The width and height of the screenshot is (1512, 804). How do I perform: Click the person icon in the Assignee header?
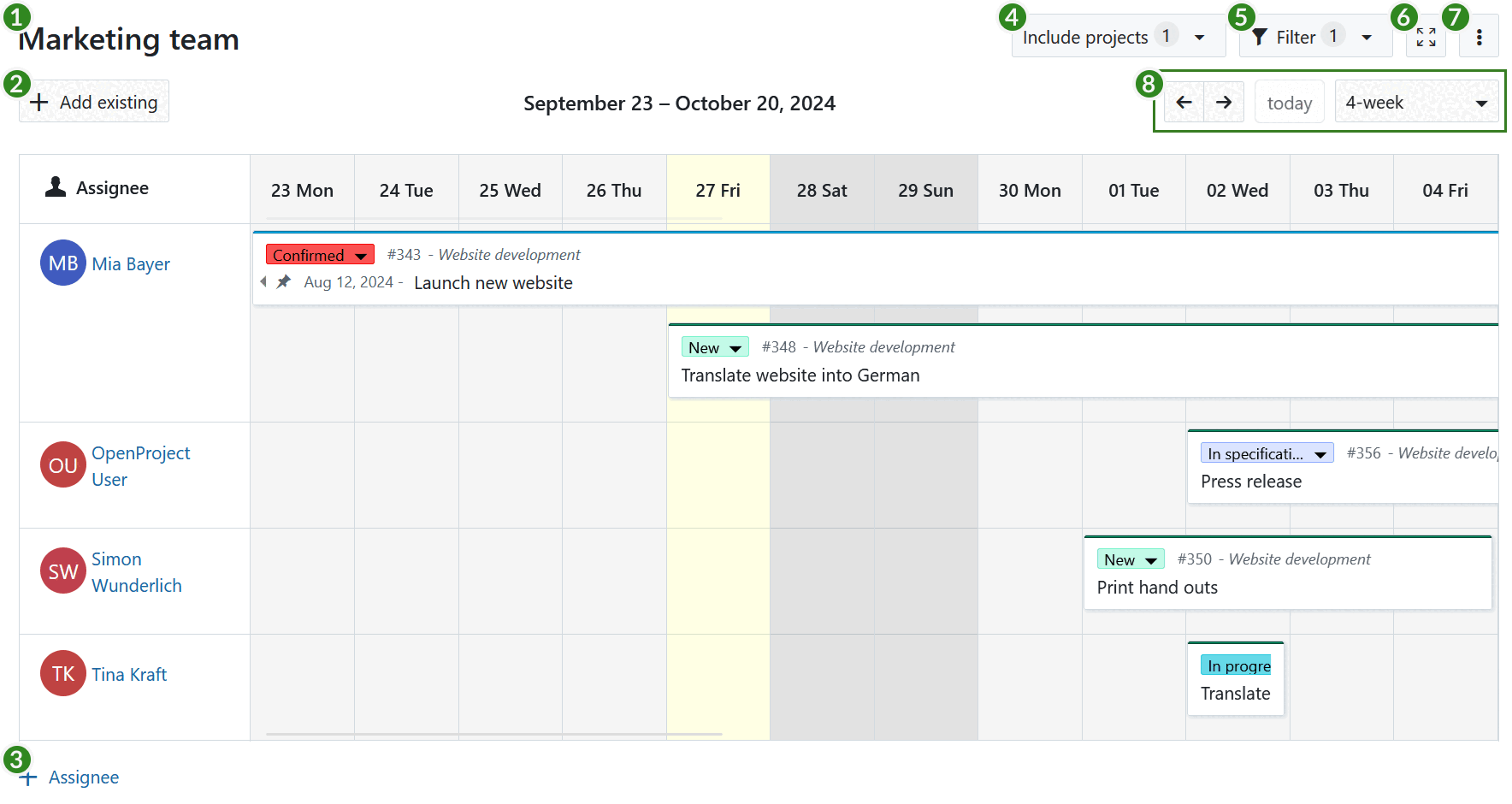[54, 187]
